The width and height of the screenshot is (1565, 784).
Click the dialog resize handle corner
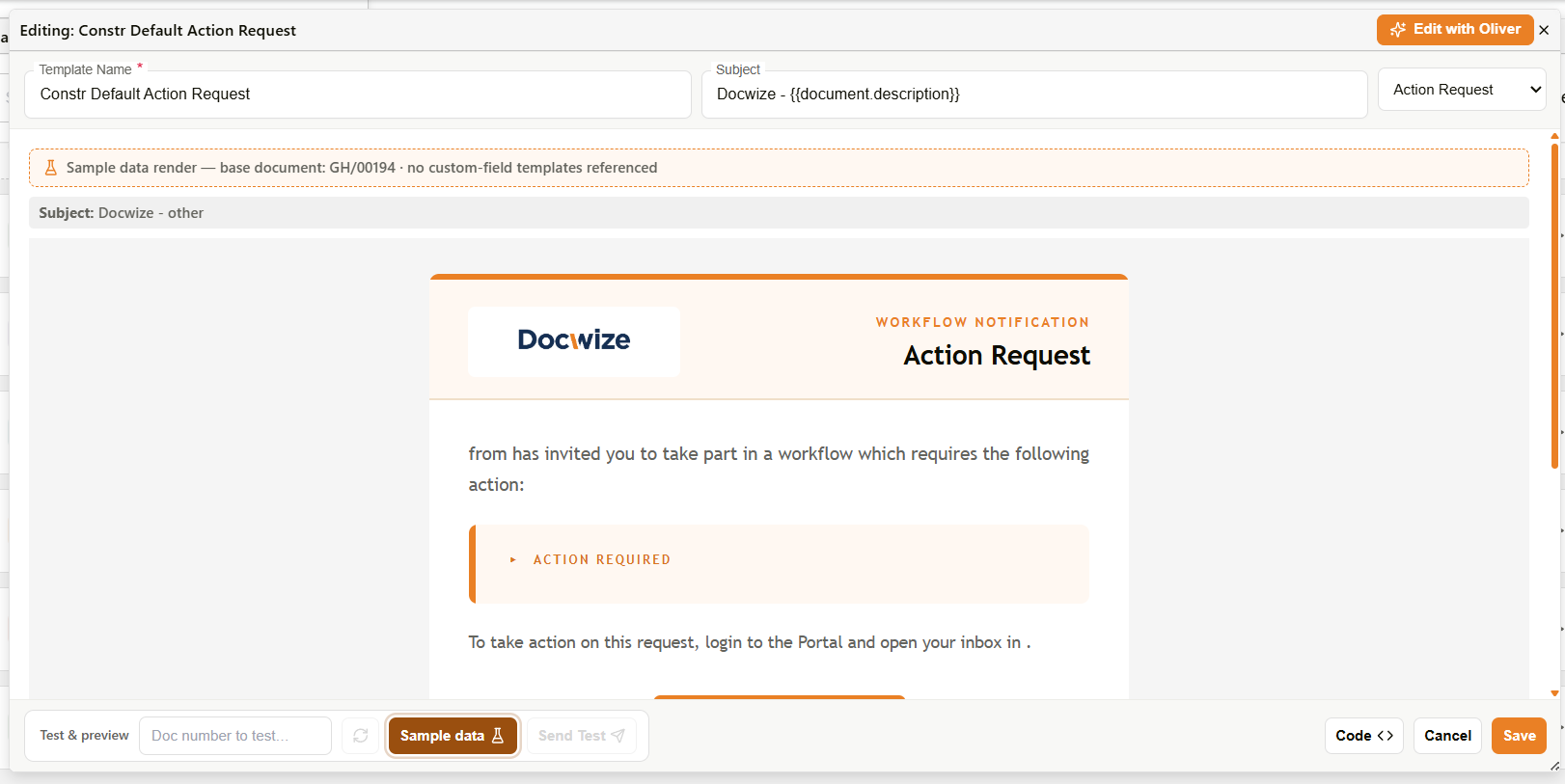click(1554, 766)
